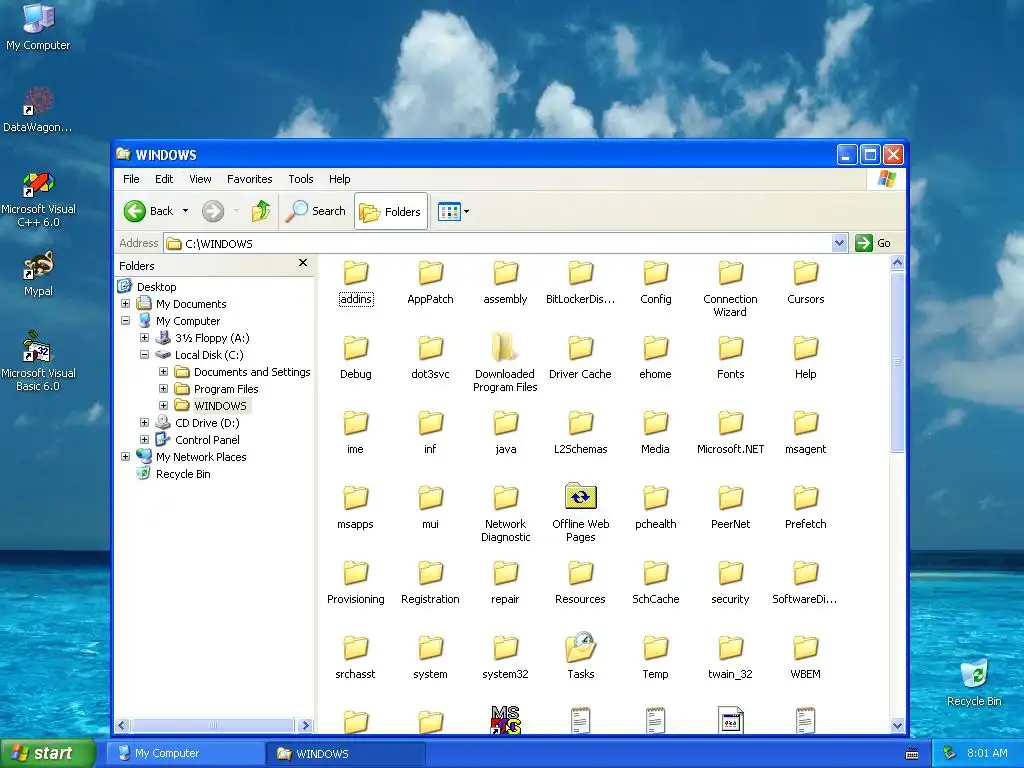
Task: Select Microsoft Visual C++ 6.0 shortcut
Action: [39, 199]
